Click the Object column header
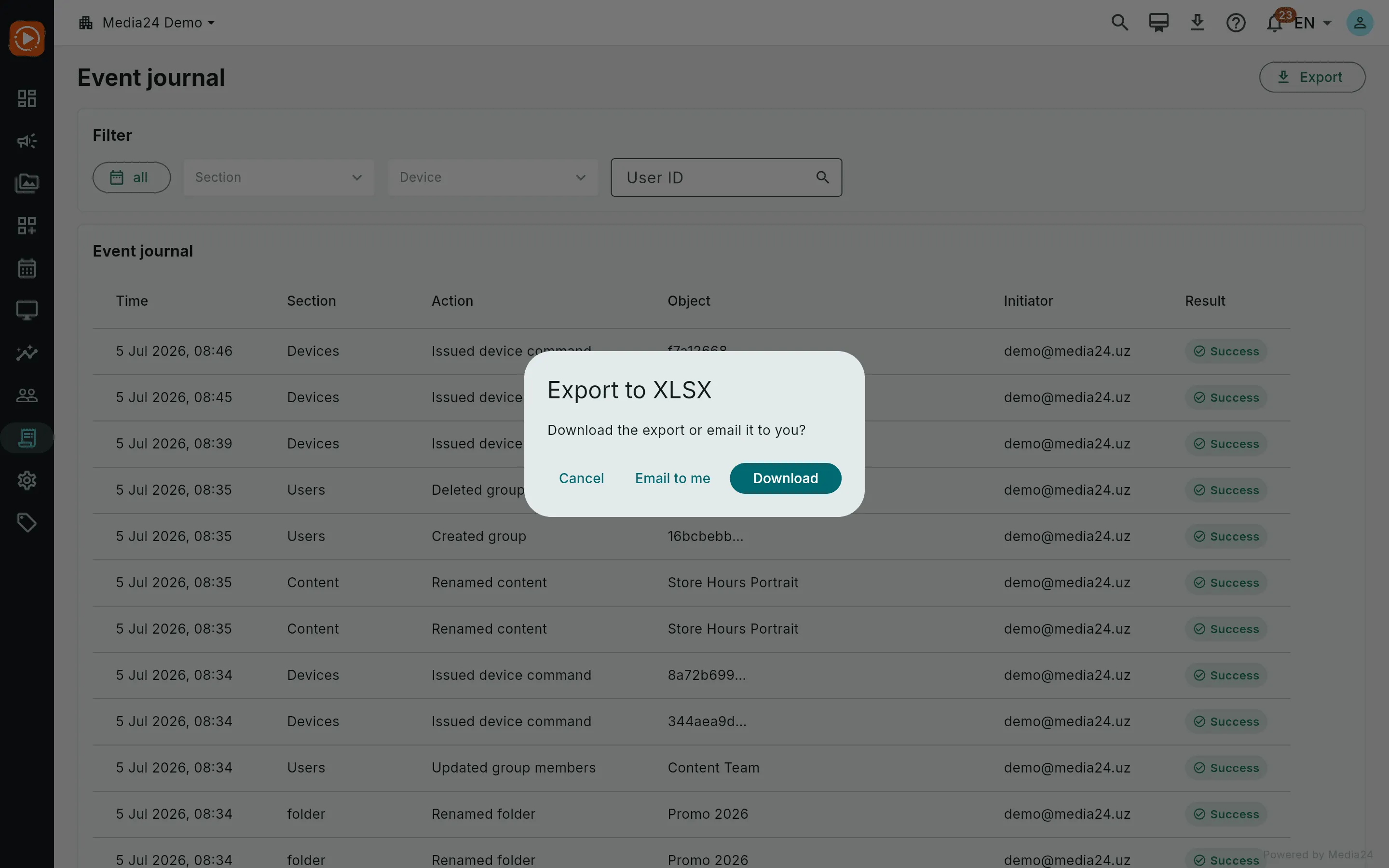This screenshot has height=868, width=1389. 689,301
